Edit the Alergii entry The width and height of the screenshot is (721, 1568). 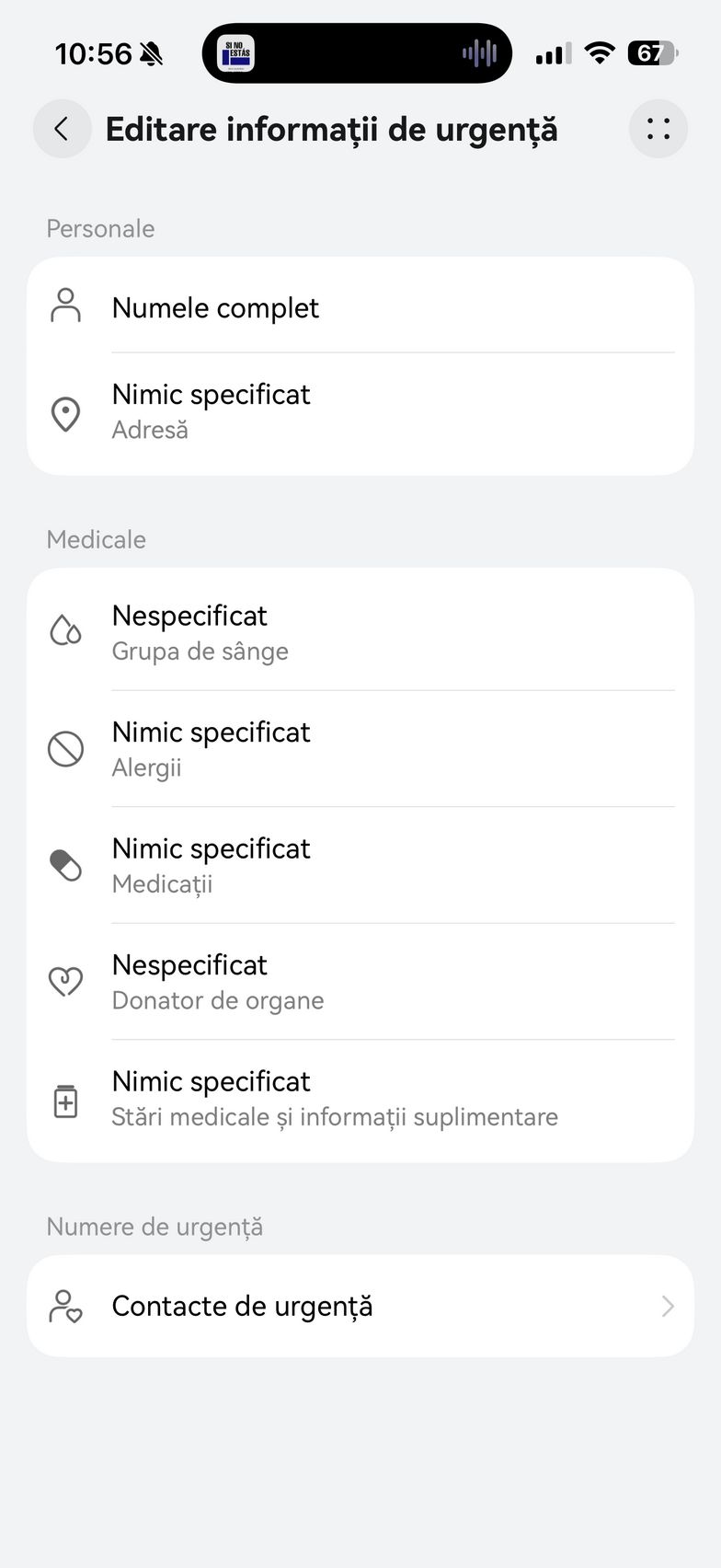point(212,748)
